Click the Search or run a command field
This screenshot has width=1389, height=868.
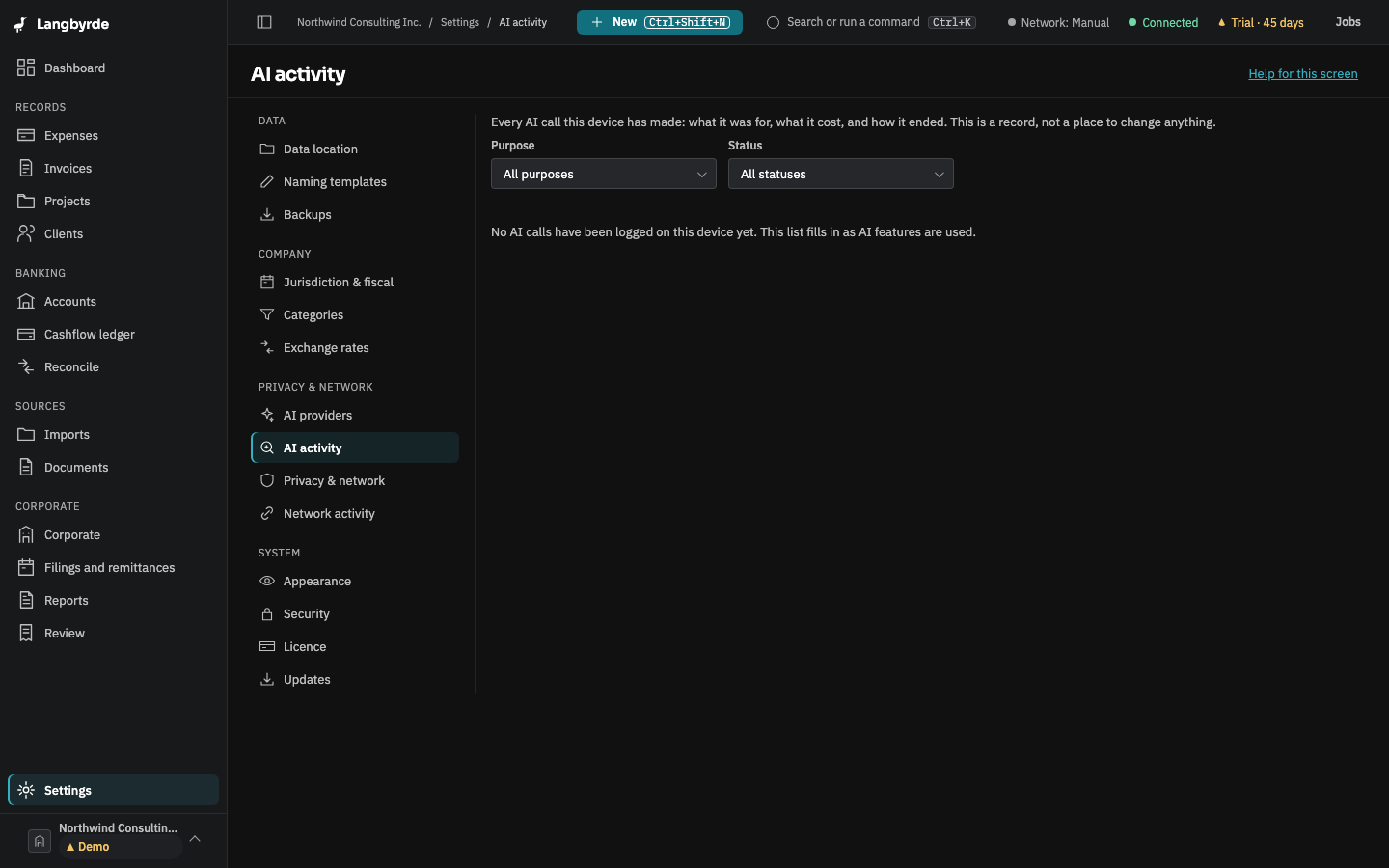pos(872,22)
